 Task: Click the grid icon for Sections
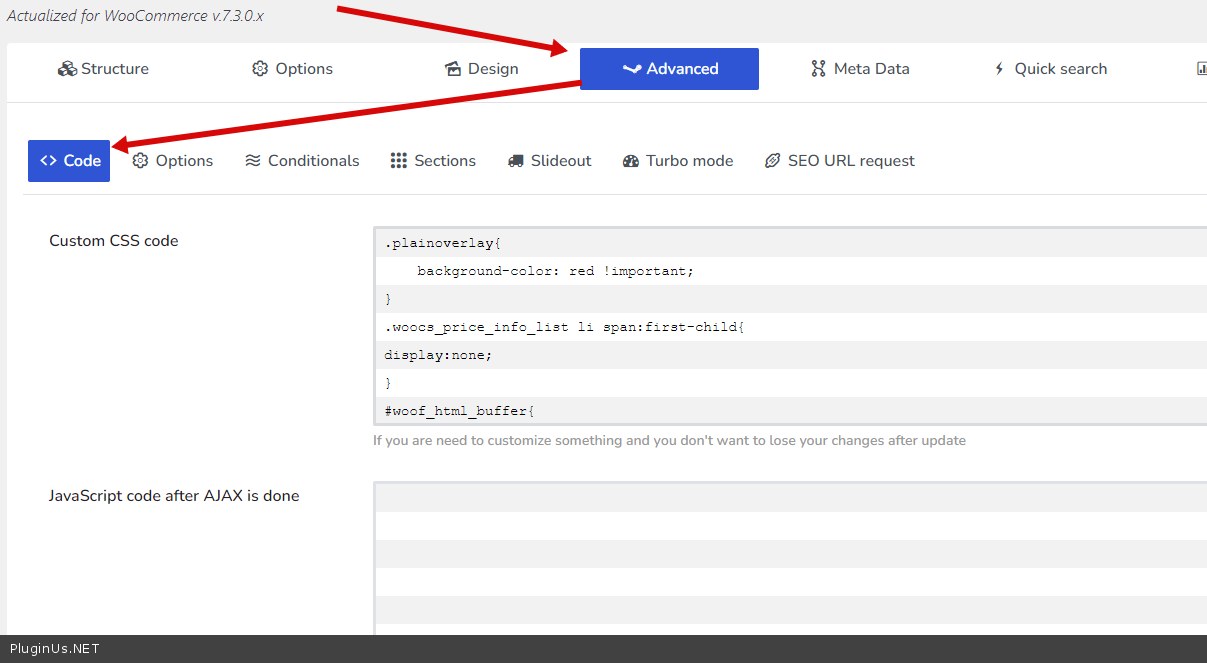(399, 161)
